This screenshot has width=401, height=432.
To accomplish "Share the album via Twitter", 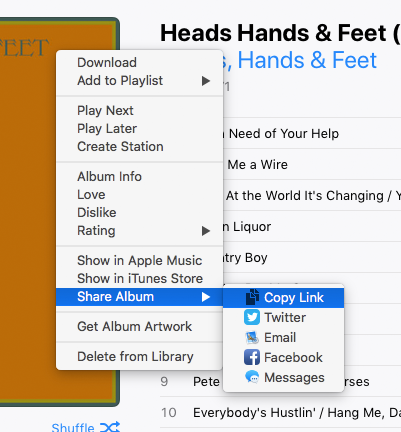I will [283, 317].
